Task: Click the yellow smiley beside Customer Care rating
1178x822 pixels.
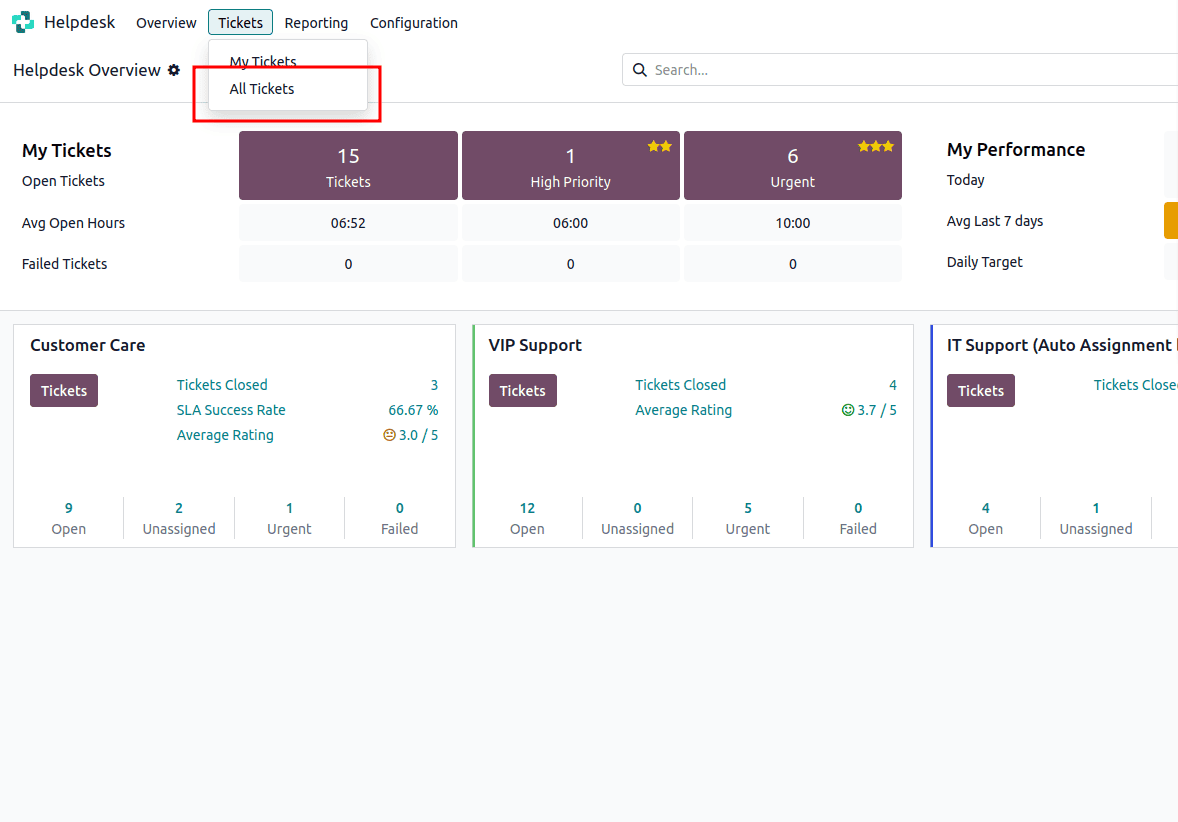Action: click(388, 434)
